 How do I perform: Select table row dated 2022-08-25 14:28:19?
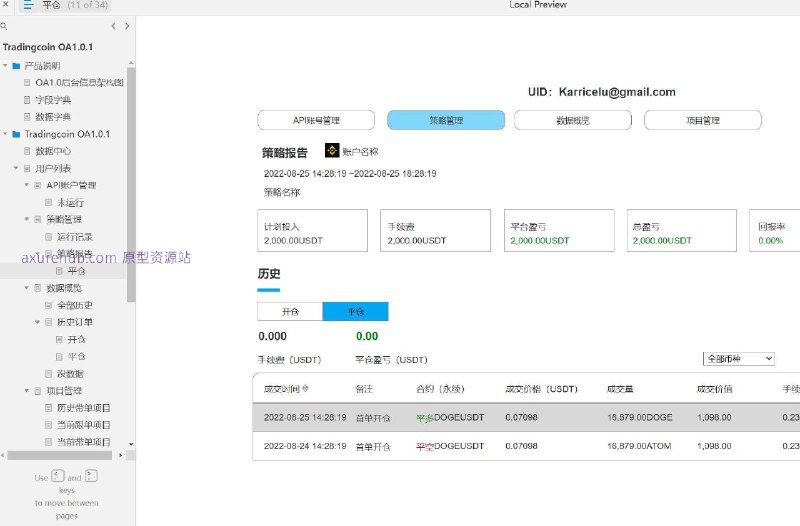coord(526,417)
